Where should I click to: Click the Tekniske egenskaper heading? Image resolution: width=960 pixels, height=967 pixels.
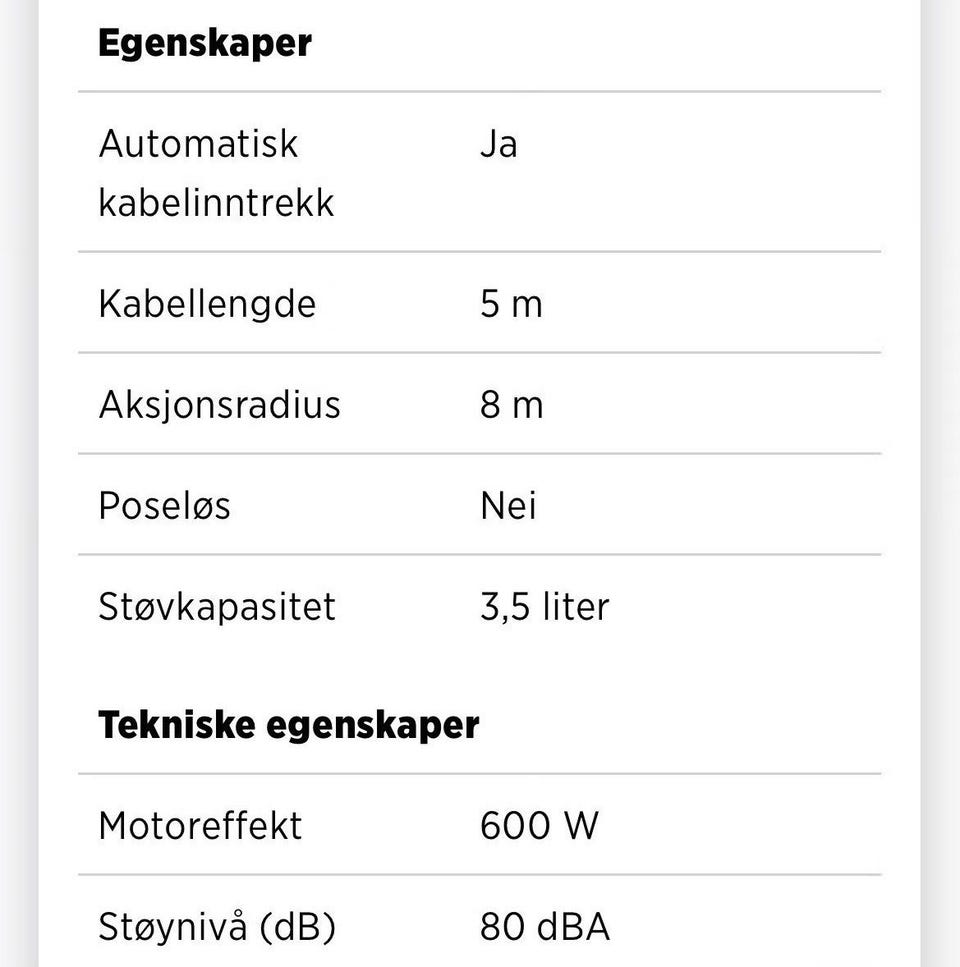coord(288,725)
